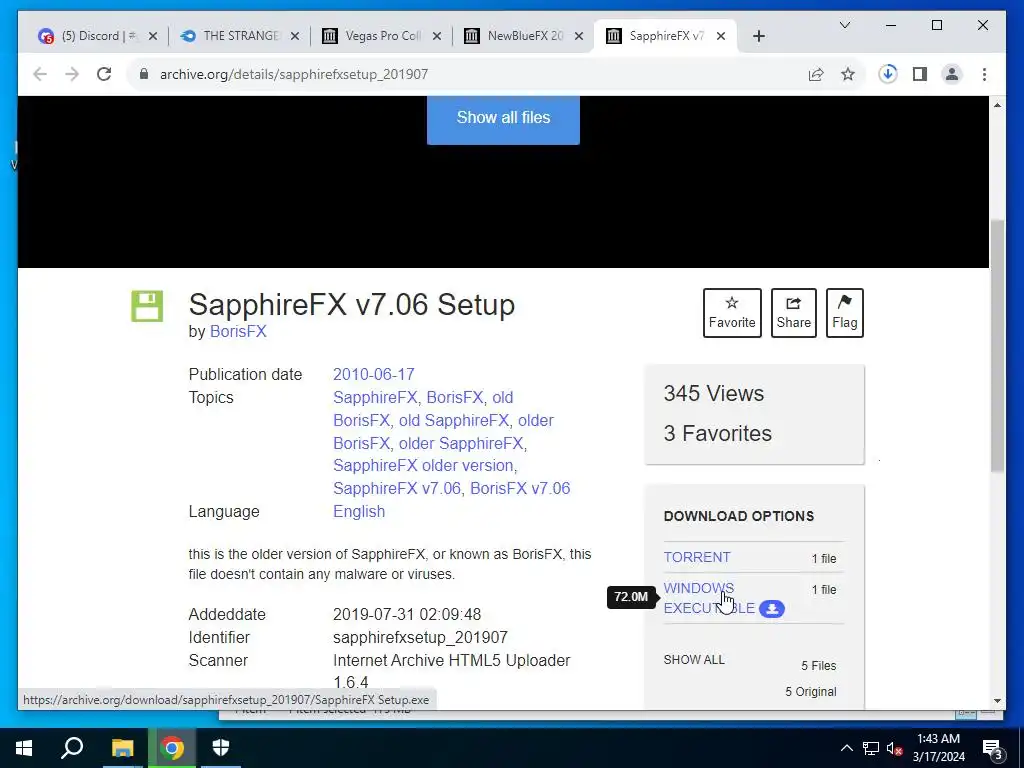Open SapphireFX older version topic
The image size is (1024, 768).
(x=423, y=466)
